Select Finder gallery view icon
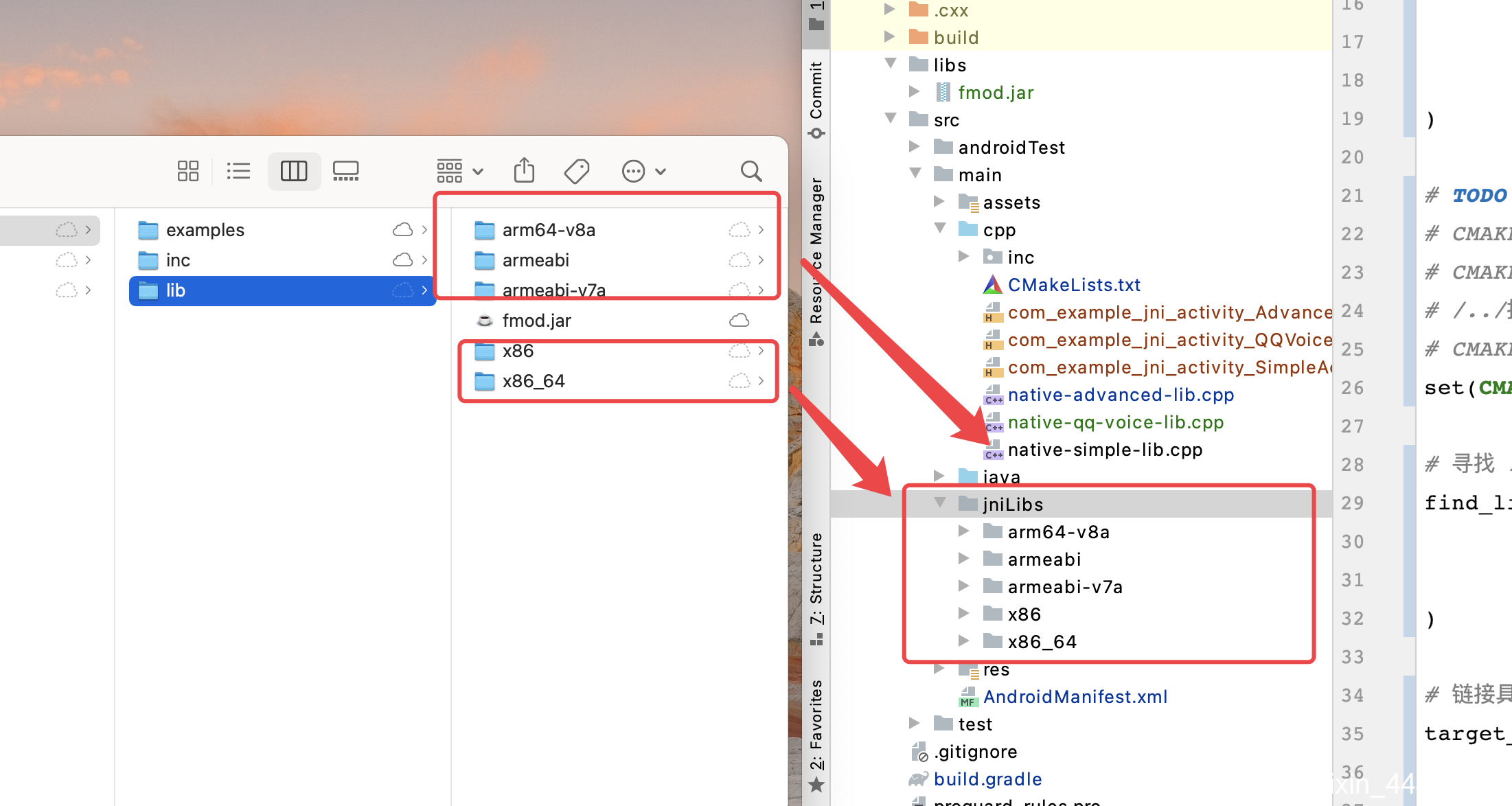The width and height of the screenshot is (1512, 806). coord(345,171)
